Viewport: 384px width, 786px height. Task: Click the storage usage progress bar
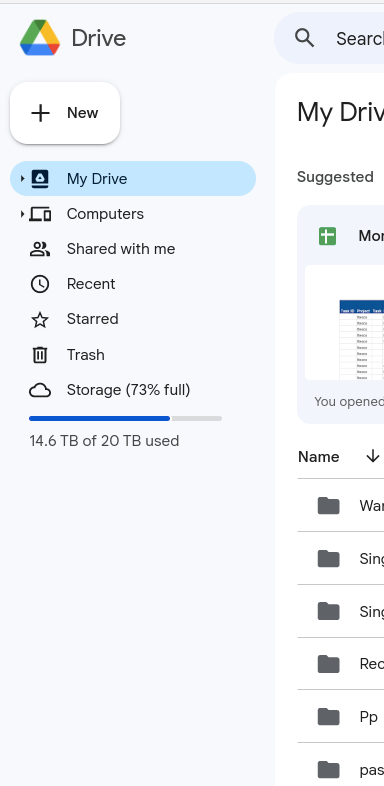pyautogui.click(x=125, y=418)
